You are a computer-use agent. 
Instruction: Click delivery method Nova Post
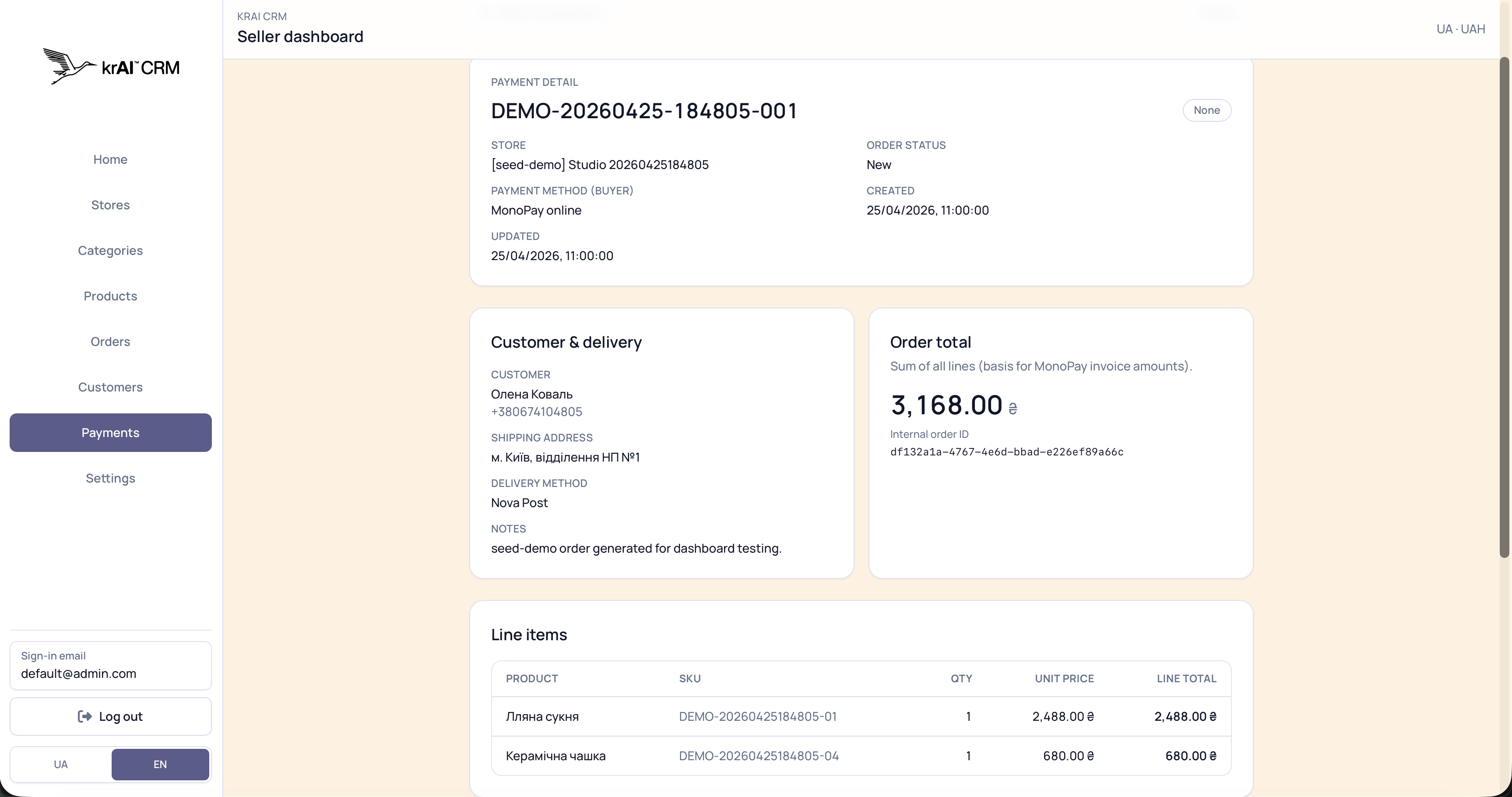[519, 503]
